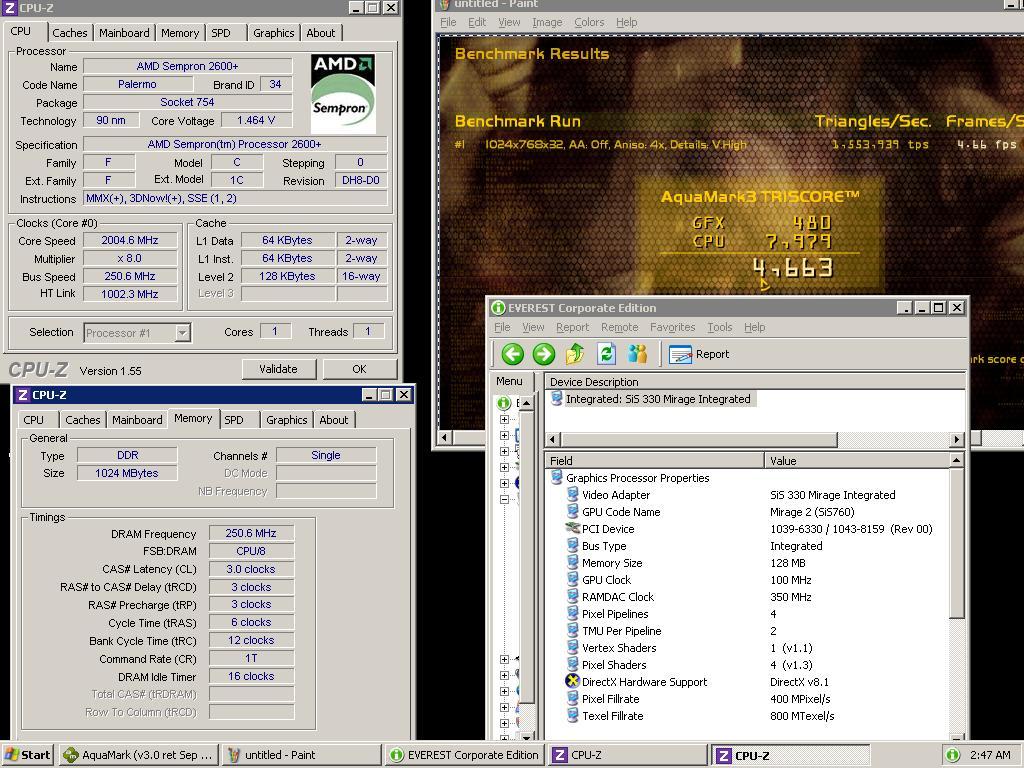Image resolution: width=1024 pixels, height=768 pixels.
Task: Click the users icon in EVEREST toolbar
Action: [637, 354]
